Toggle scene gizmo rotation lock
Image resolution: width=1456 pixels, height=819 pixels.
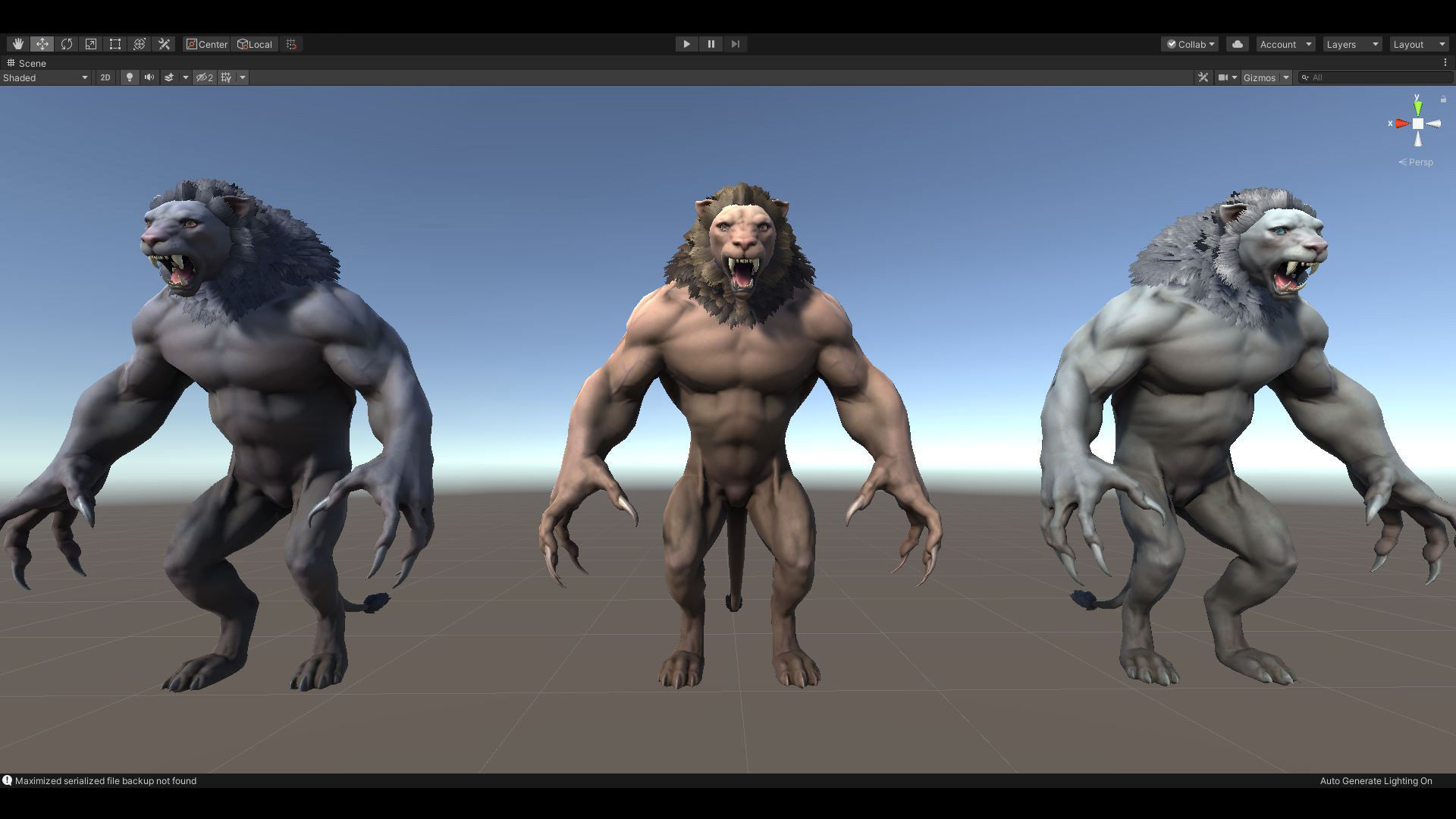[1443, 99]
